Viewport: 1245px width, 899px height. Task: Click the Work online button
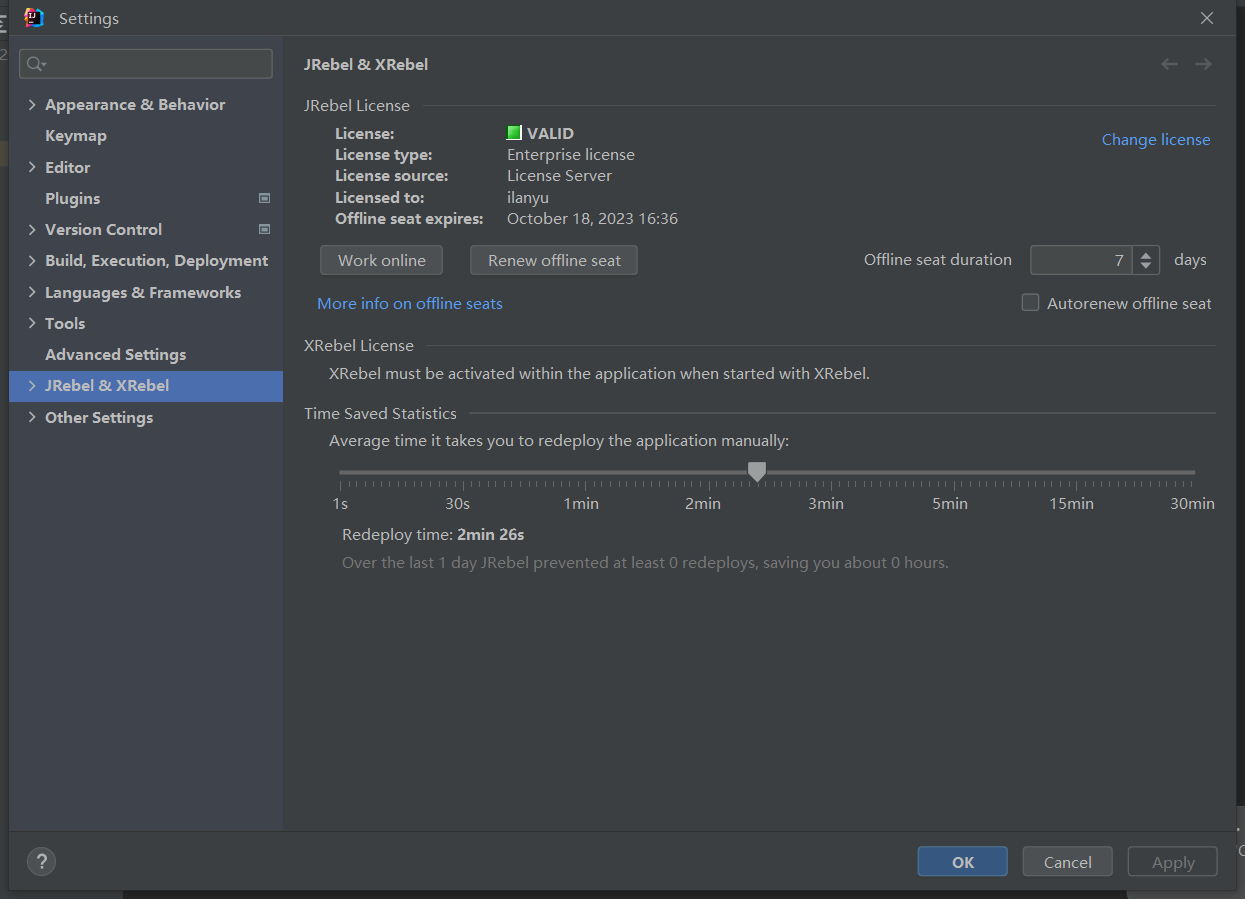[x=381, y=260]
